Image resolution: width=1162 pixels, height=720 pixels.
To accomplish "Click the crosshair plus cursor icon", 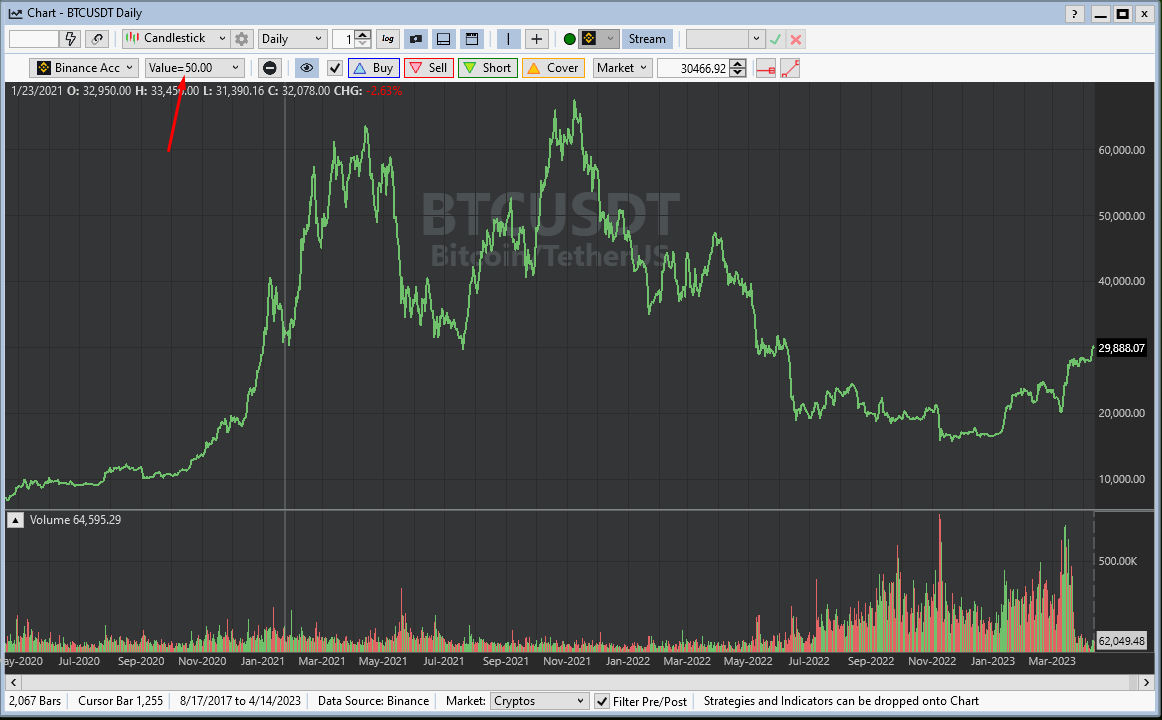I will tap(537, 39).
